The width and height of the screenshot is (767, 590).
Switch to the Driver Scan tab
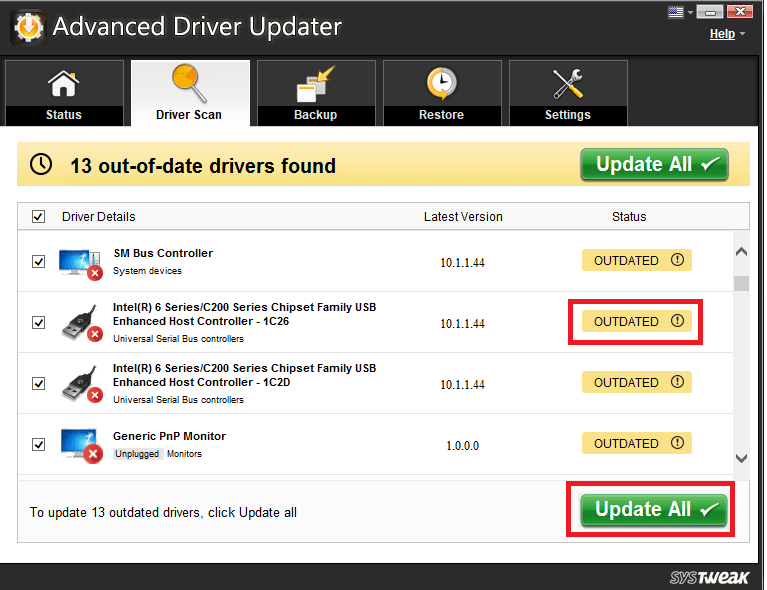[190, 93]
